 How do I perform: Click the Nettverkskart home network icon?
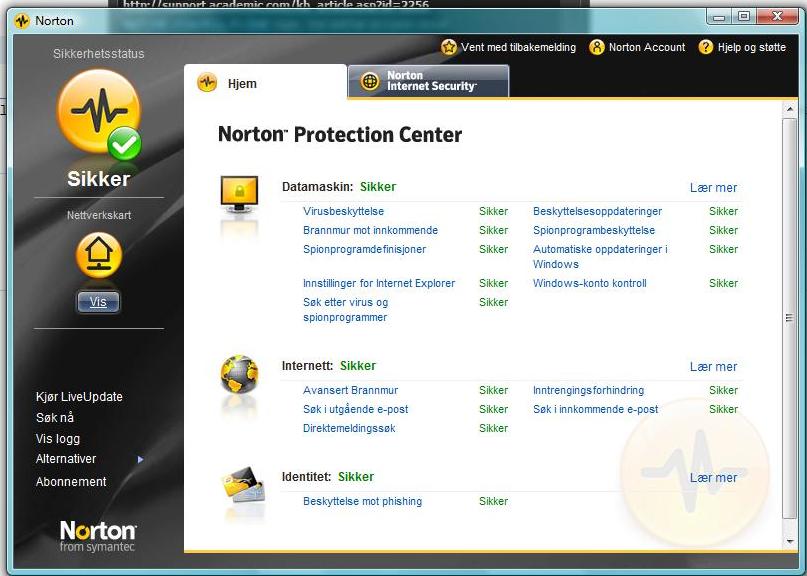[x=99, y=255]
